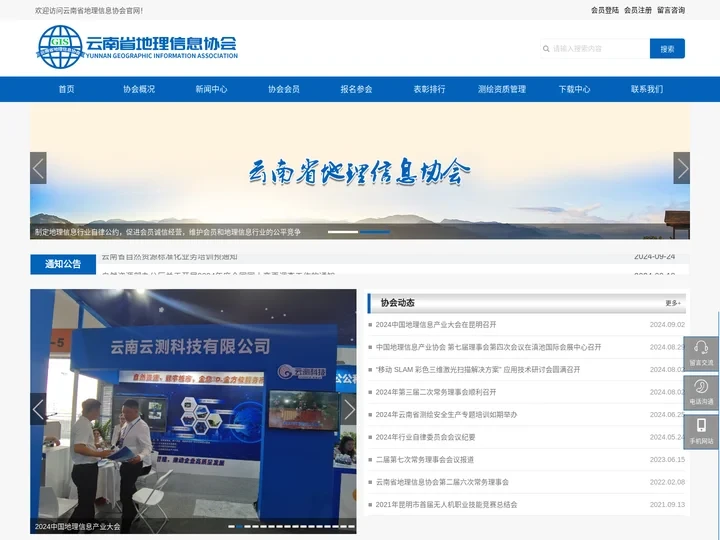Open 电话沟通 phone sidebar icon
This screenshot has width=720, height=540.
701,393
